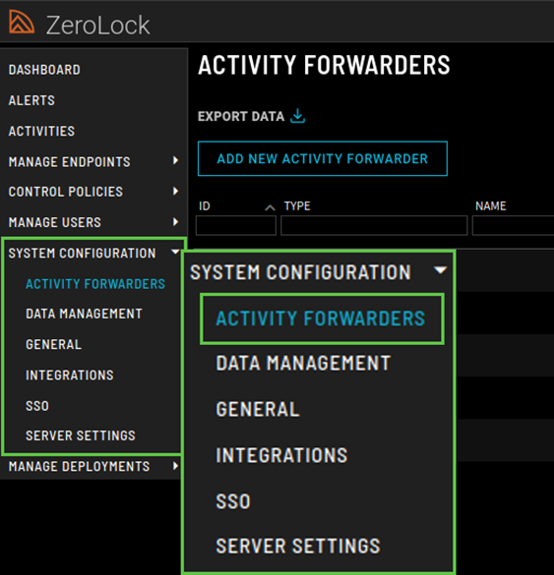The image size is (554, 575).
Task: Open the Manage Endpoints menu item
Action: (x=69, y=162)
